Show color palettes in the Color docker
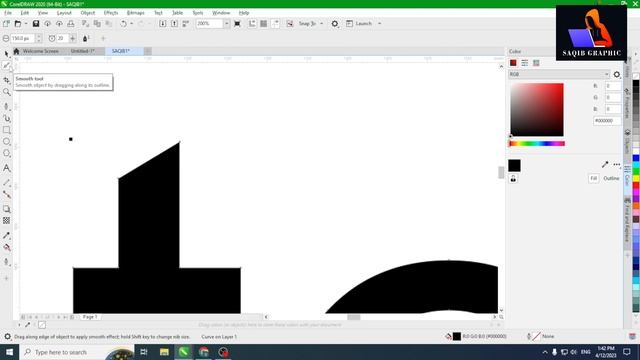 coord(536,63)
